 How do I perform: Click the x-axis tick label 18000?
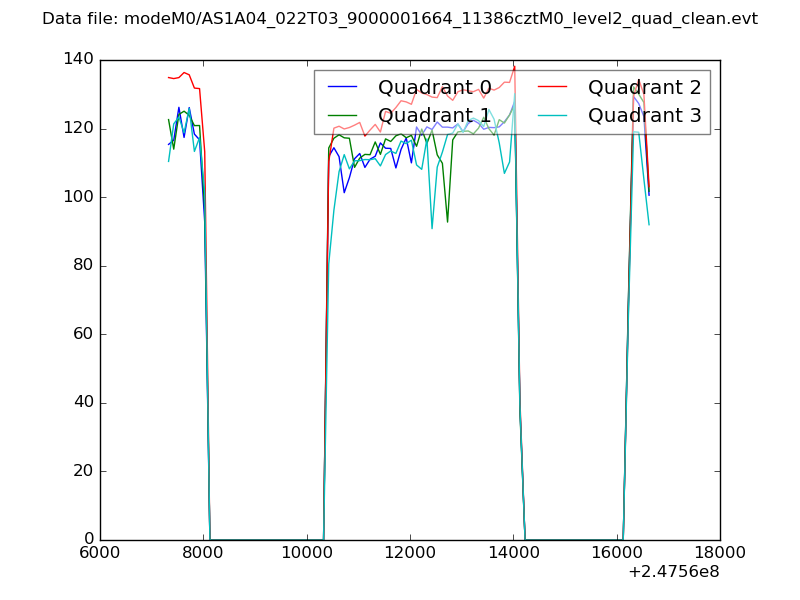point(719,553)
